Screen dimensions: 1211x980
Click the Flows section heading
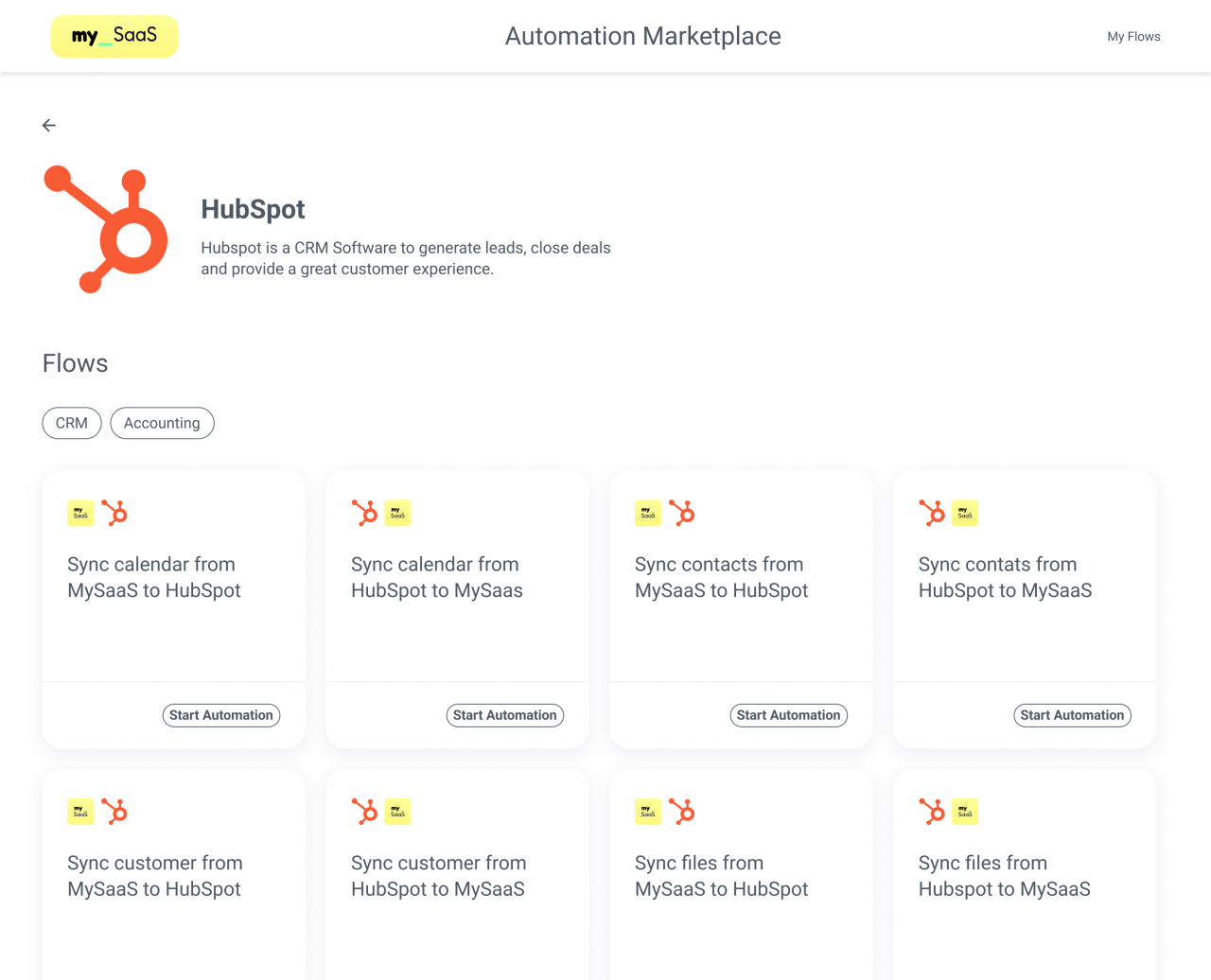pyautogui.click(x=76, y=363)
